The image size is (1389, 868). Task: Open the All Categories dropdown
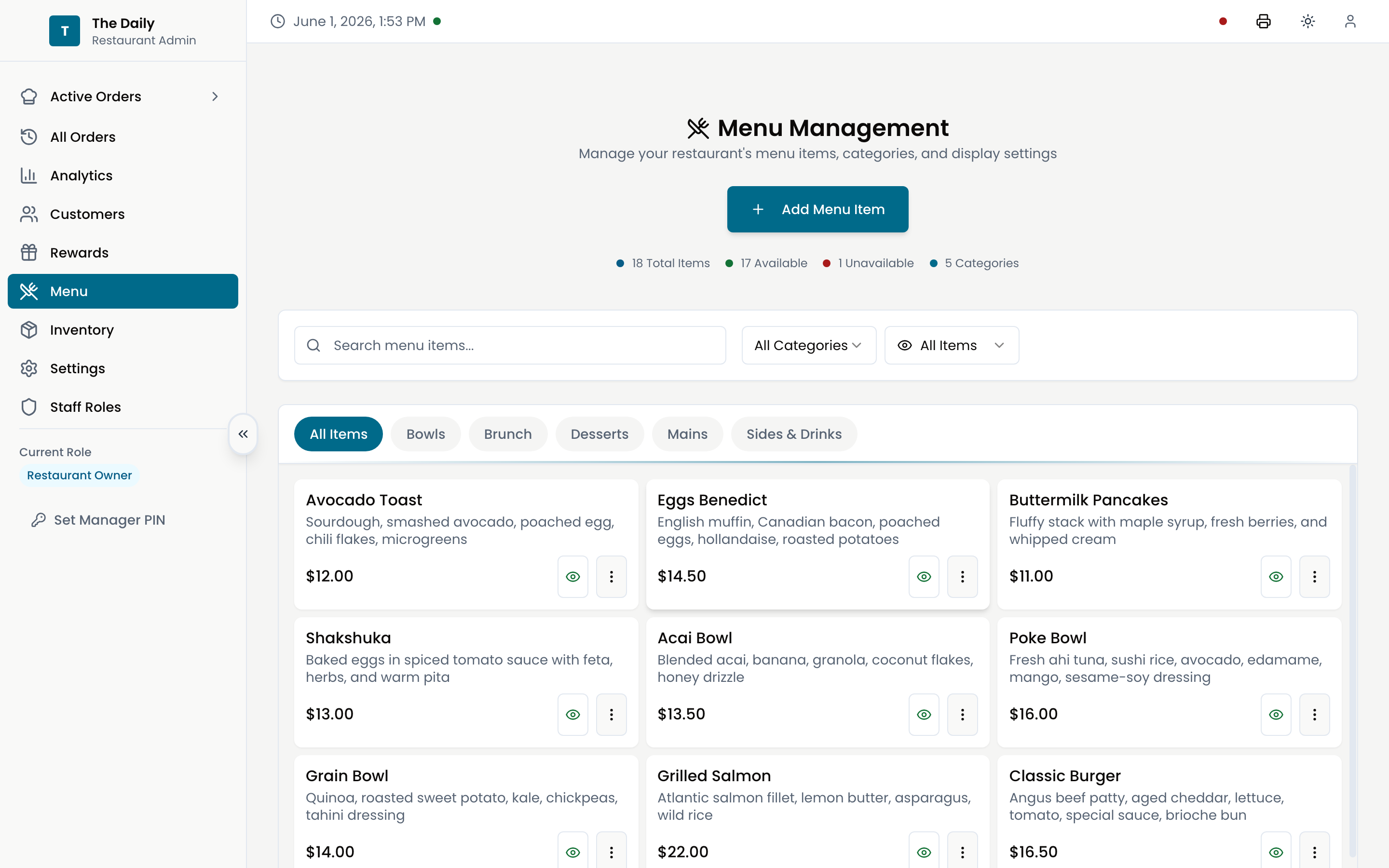coord(809,345)
